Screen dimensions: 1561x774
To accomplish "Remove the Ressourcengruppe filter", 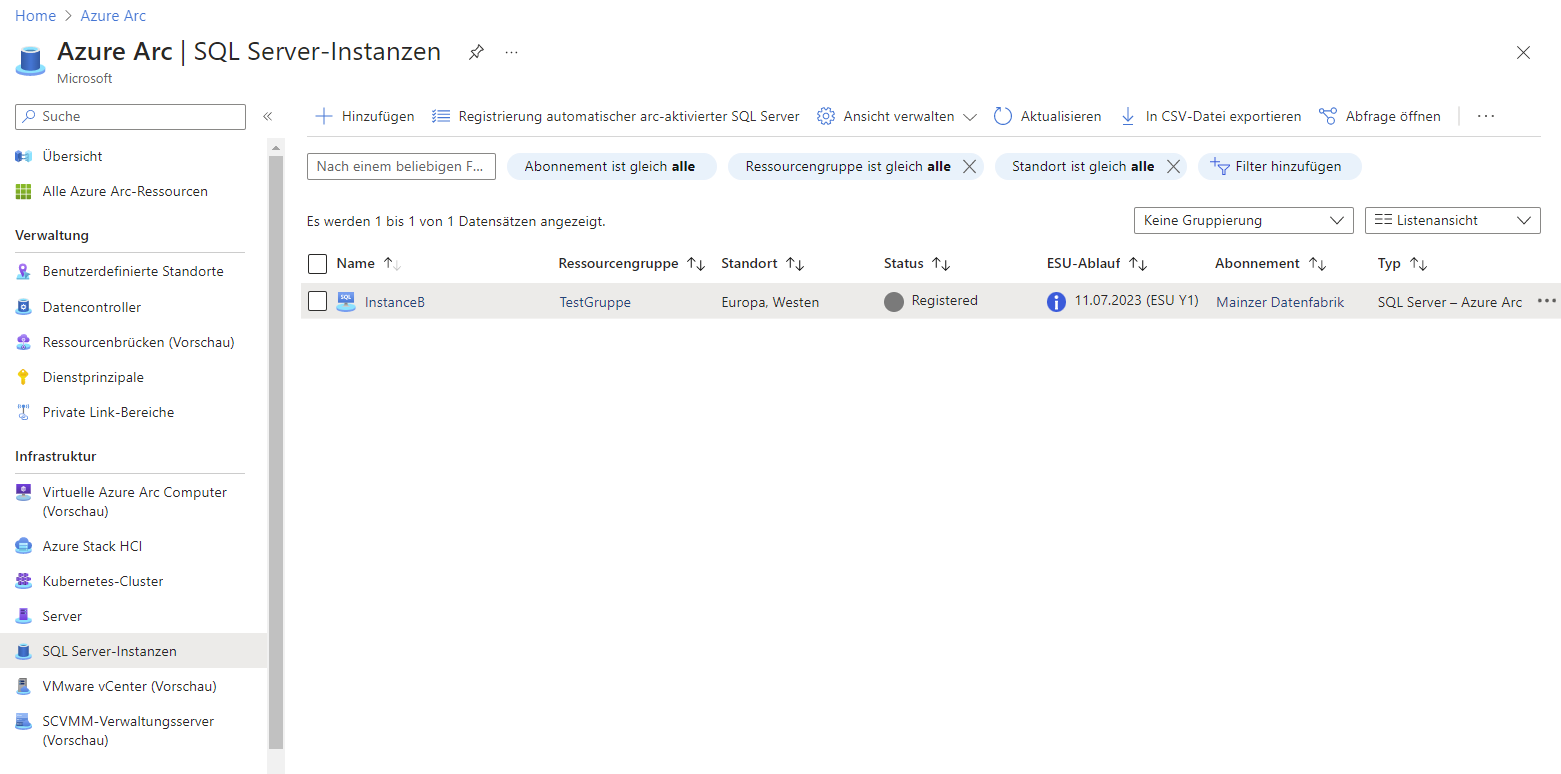I will click(x=969, y=167).
